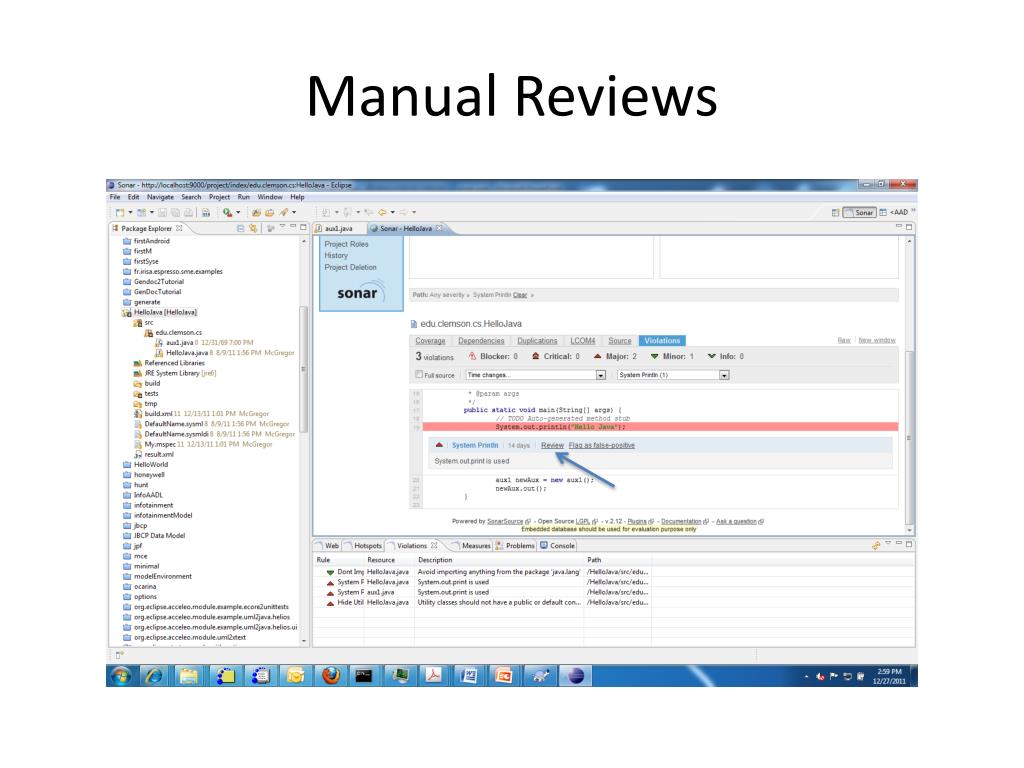Open Internet Explorer from the taskbar
Viewport: 1024px width, 768px height.
click(x=154, y=676)
